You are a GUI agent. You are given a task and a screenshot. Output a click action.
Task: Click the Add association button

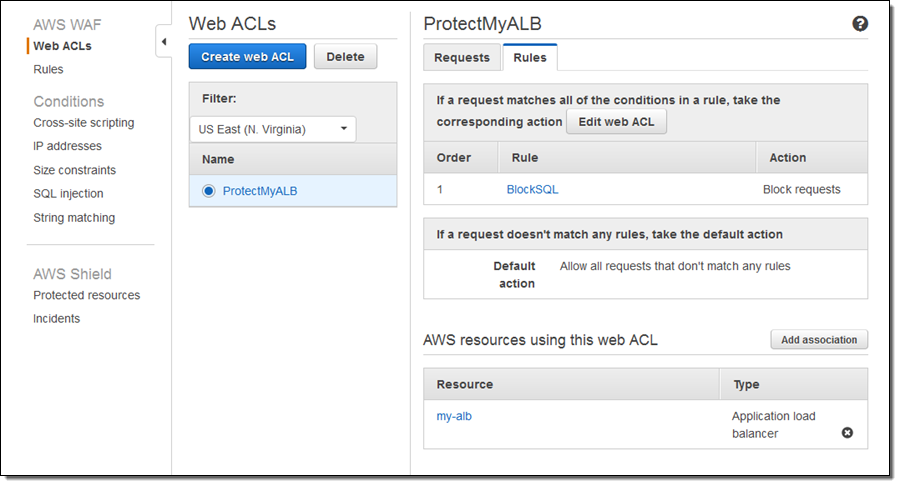point(819,340)
